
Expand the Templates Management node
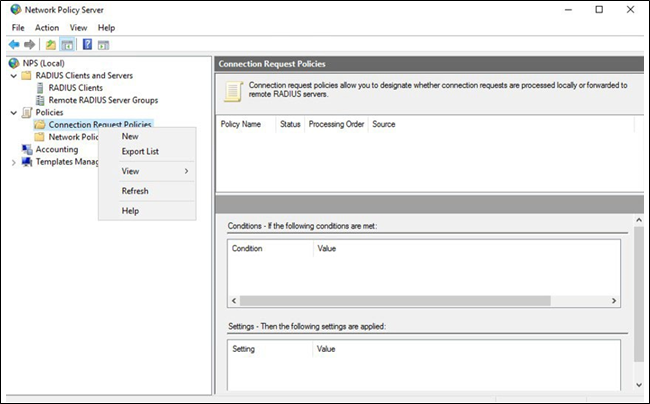coord(14,162)
